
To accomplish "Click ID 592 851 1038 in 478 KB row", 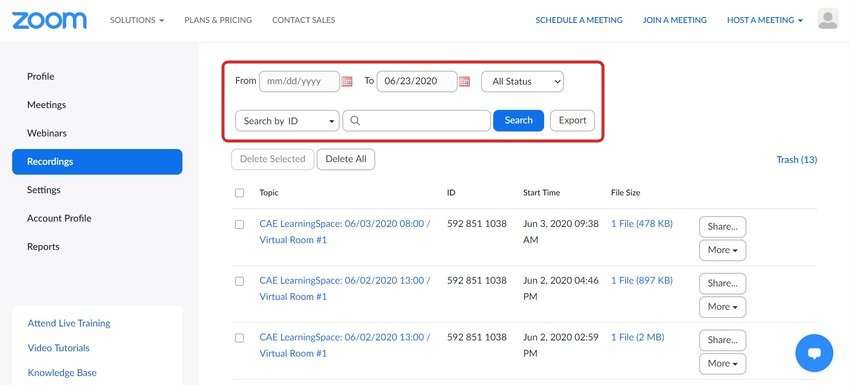I will pyautogui.click(x=477, y=223).
